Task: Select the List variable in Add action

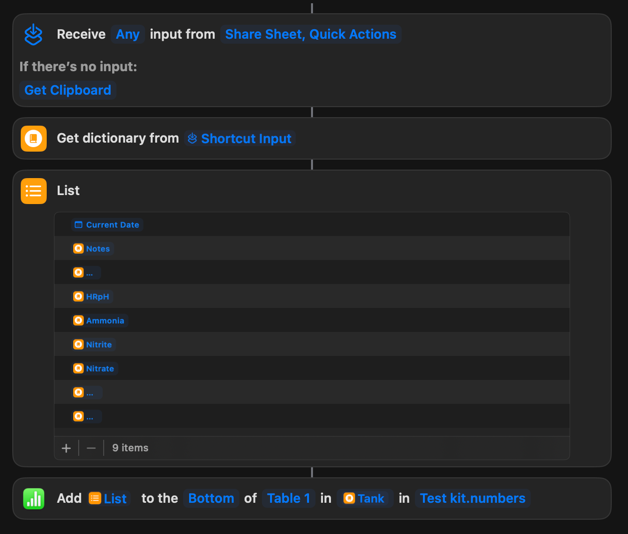Action: click(x=109, y=499)
